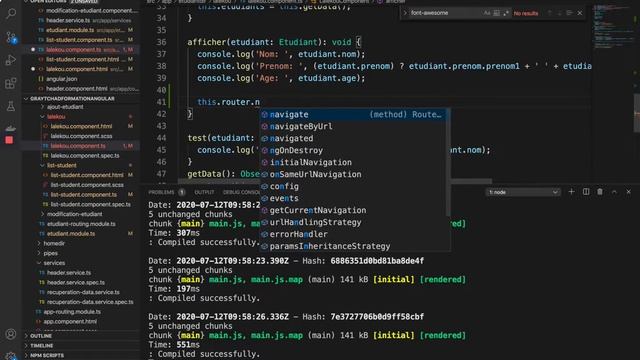The height and width of the screenshot is (360, 640).
Task: Toggle Find in Selection in find widget
Action: [x=569, y=13]
